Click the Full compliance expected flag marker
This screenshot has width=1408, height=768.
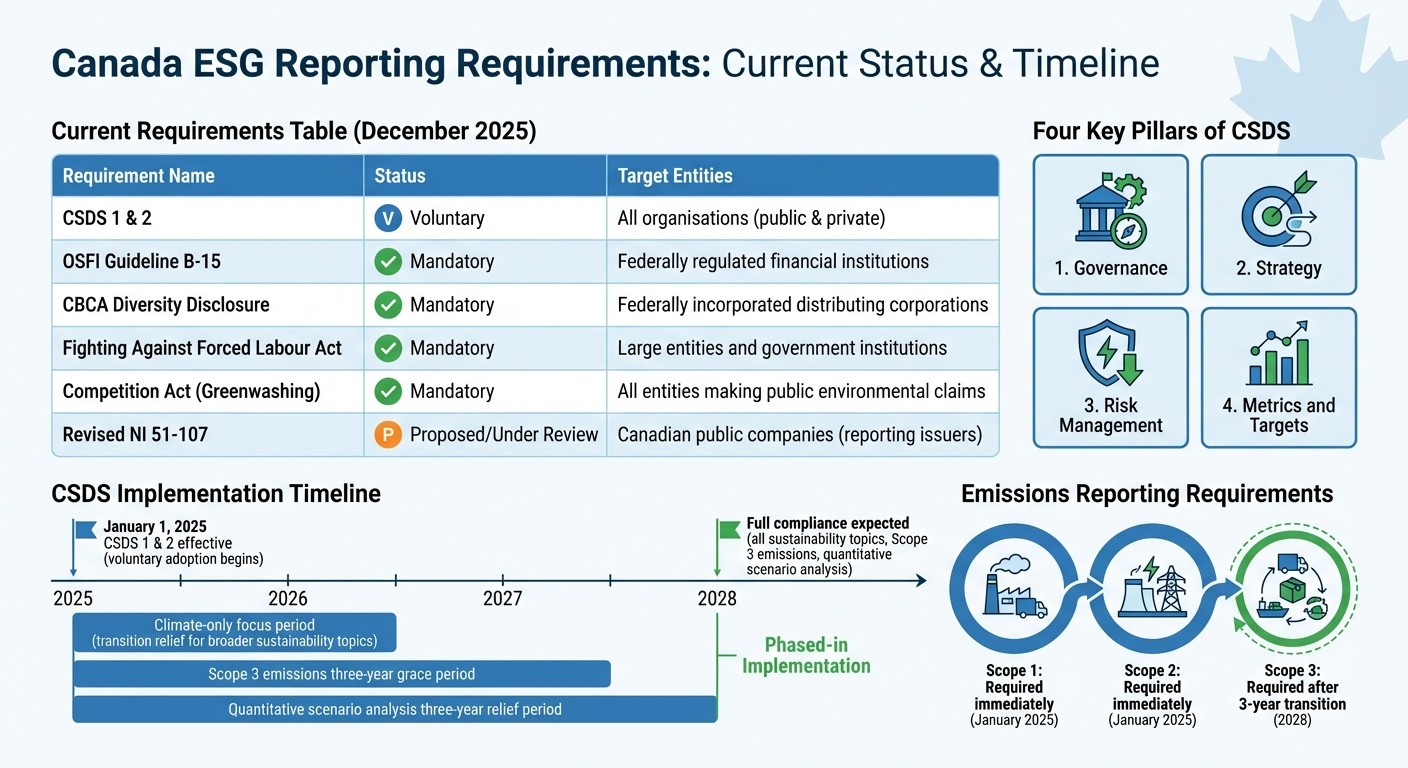[727, 527]
